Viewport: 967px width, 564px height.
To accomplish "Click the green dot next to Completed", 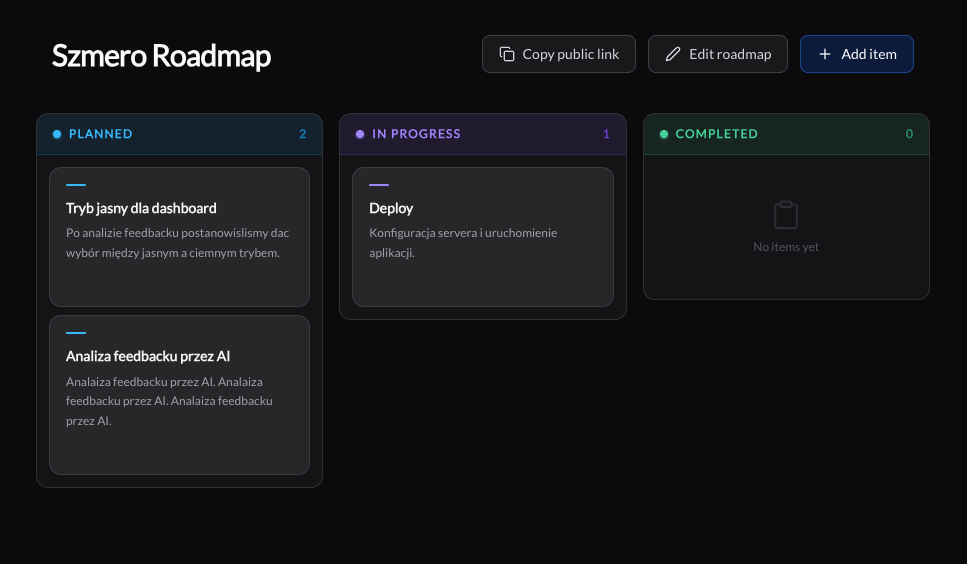I will (663, 134).
